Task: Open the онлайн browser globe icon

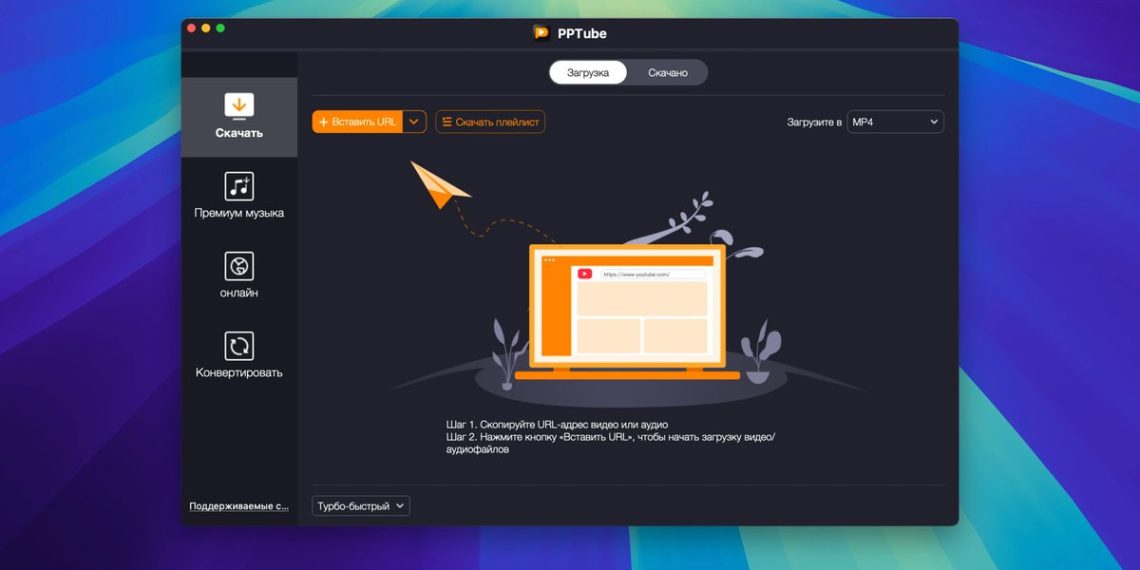Action: (239, 266)
